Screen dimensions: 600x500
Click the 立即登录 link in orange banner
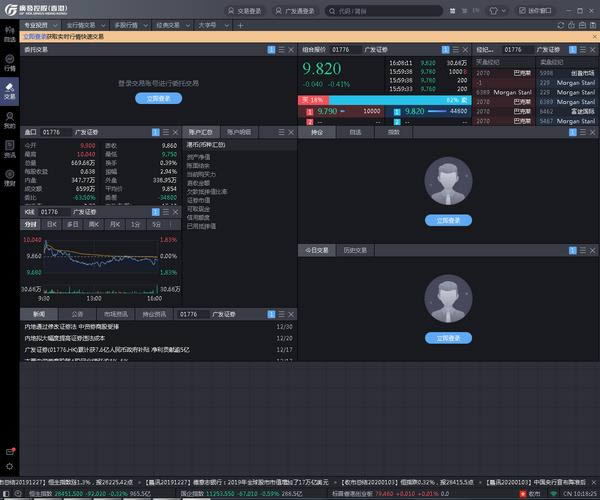pyautogui.click(x=35, y=36)
